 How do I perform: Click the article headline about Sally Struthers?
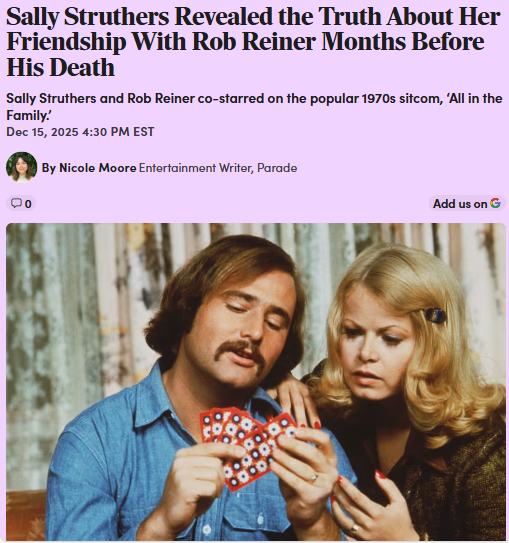(253, 42)
